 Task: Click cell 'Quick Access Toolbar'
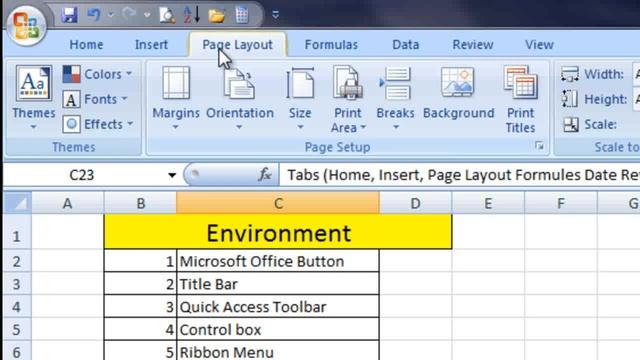278,307
